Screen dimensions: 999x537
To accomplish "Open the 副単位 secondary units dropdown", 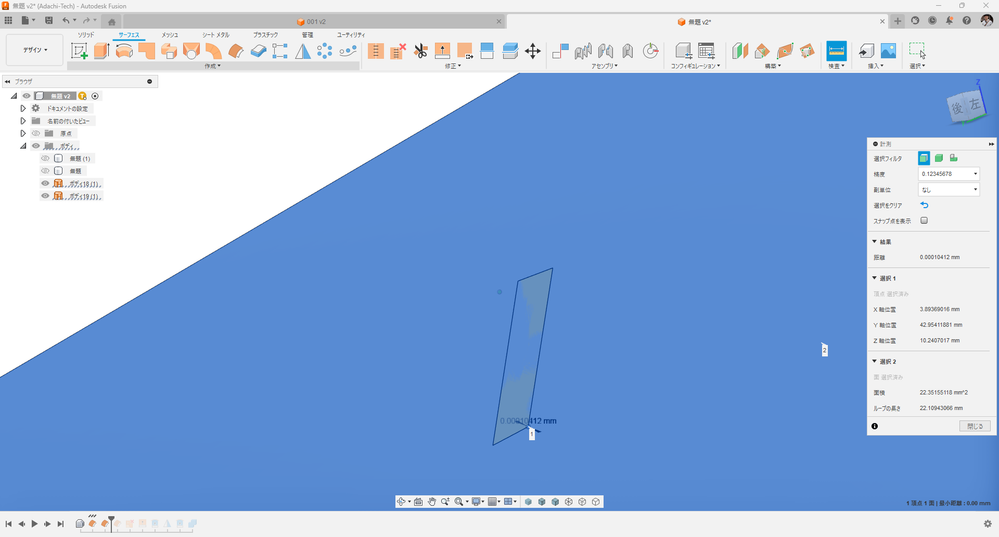I will [949, 190].
